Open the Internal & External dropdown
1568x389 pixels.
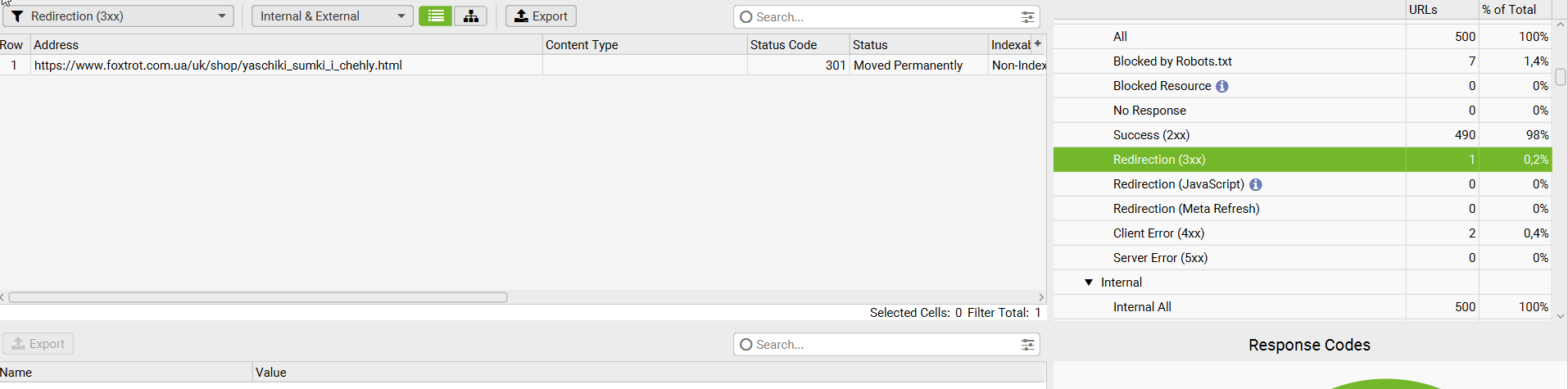tap(332, 16)
